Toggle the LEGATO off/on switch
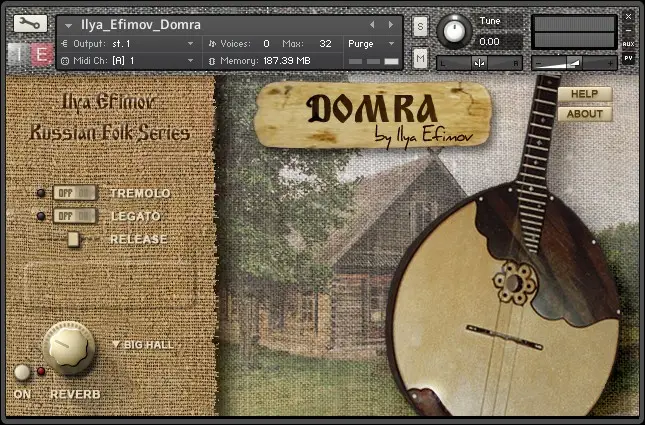 tap(74, 216)
